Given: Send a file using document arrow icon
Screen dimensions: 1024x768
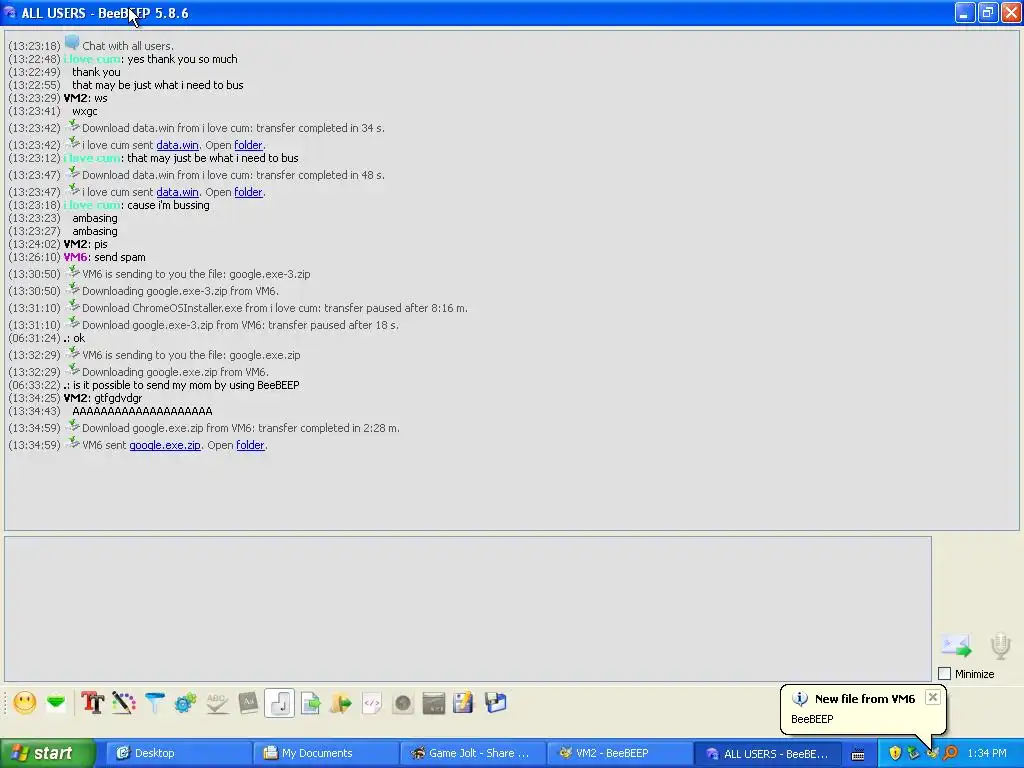Looking at the screenshot, I should [x=311, y=703].
